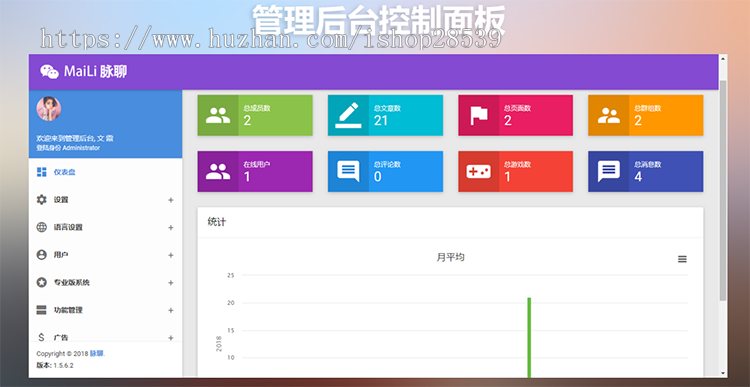The height and width of the screenshot is (387, 750).
Task: Expand the 语言设置 menu plus sign
Action: [x=171, y=228]
